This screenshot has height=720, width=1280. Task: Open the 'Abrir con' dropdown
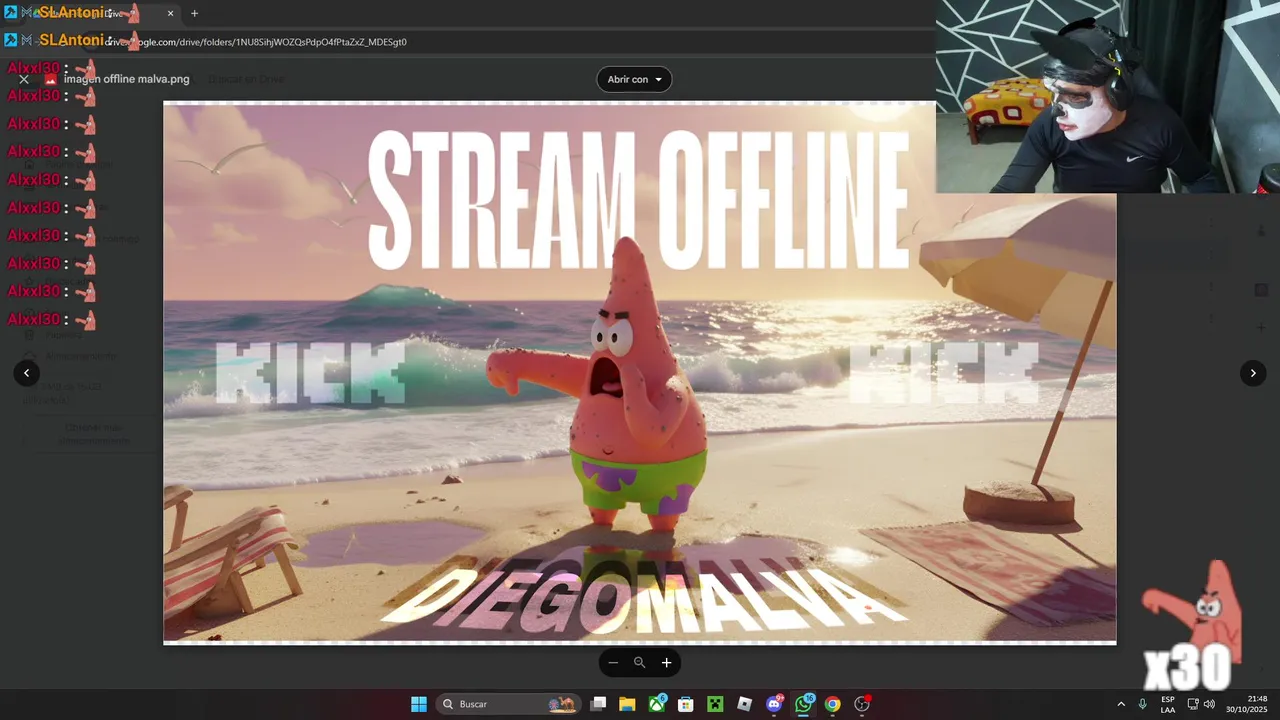click(x=634, y=79)
